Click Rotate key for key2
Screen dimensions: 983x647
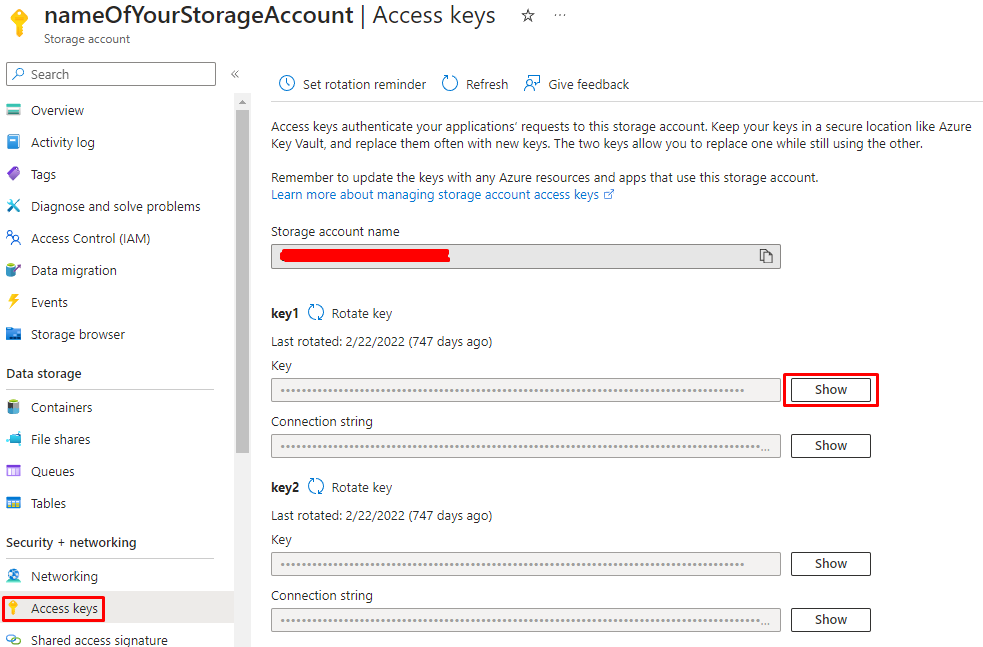click(362, 488)
